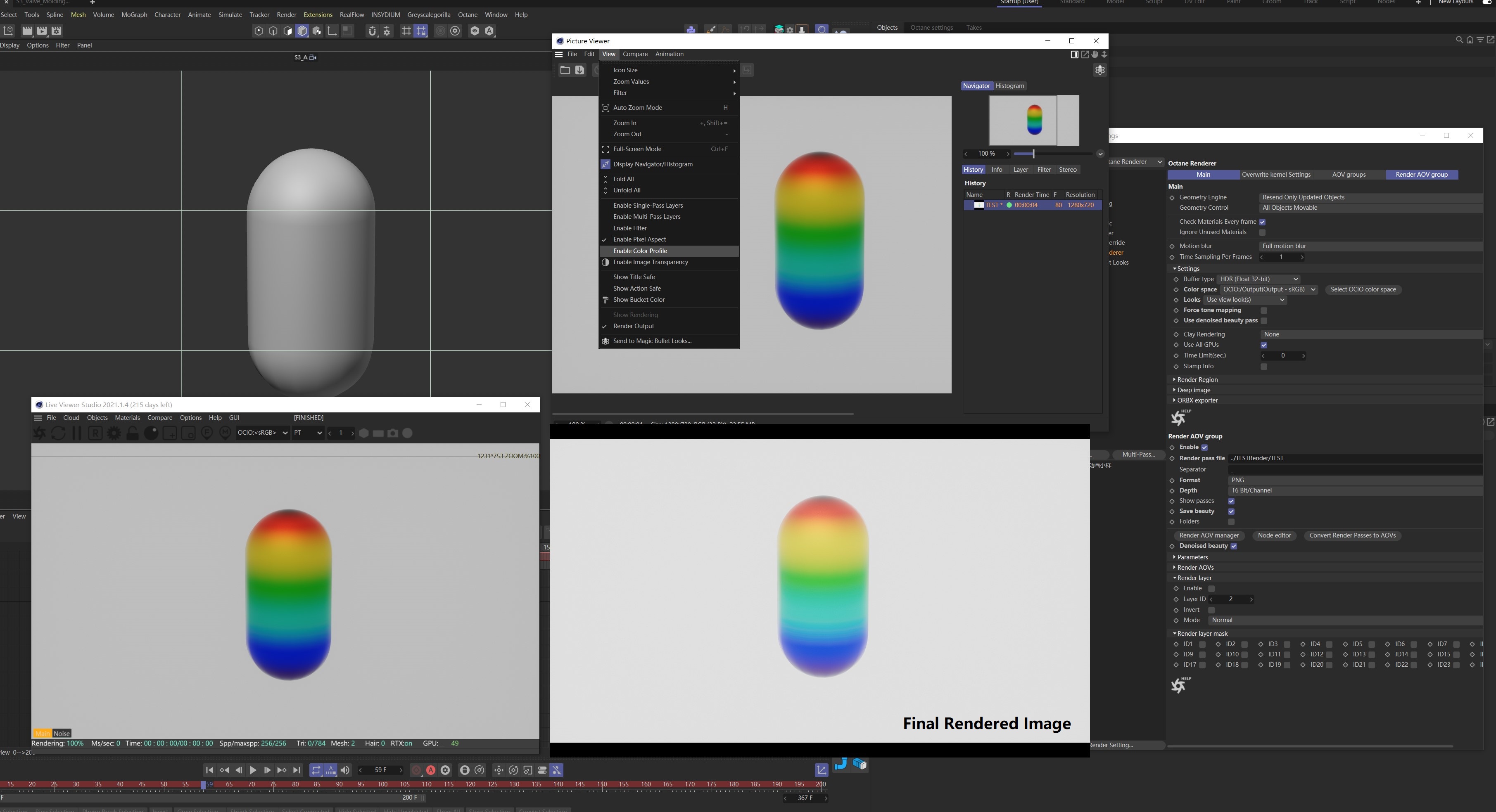
Task: Enable Force tone mapping checkbox
Action: 1264,310
